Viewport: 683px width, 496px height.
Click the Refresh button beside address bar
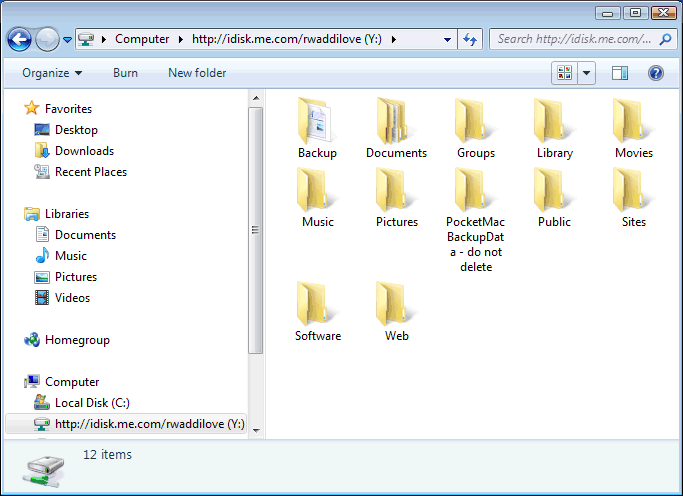coord(470,40)
